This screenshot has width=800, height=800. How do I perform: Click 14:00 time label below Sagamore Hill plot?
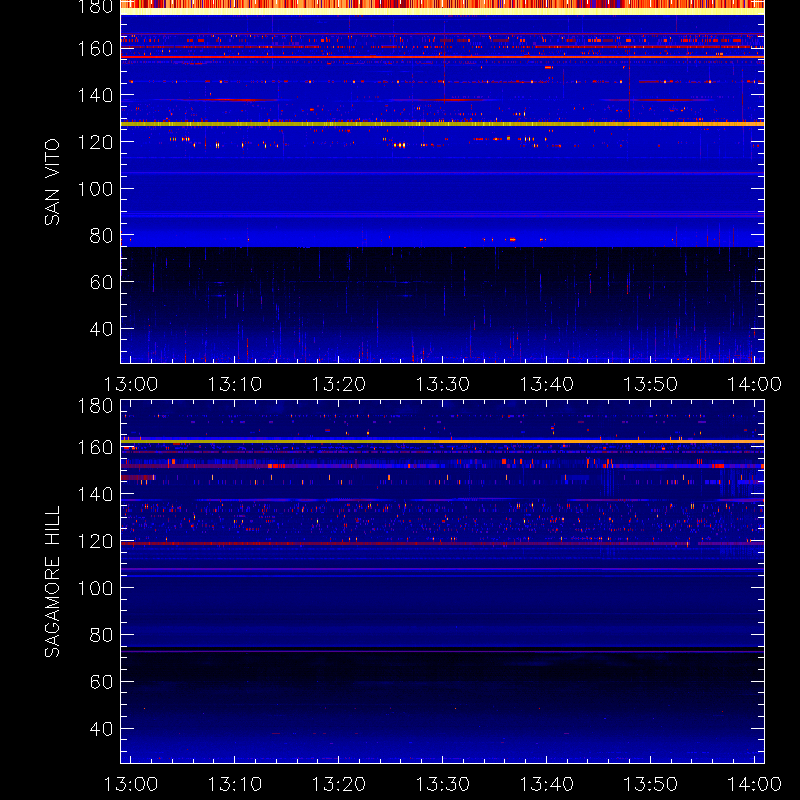tap(755, 784)
